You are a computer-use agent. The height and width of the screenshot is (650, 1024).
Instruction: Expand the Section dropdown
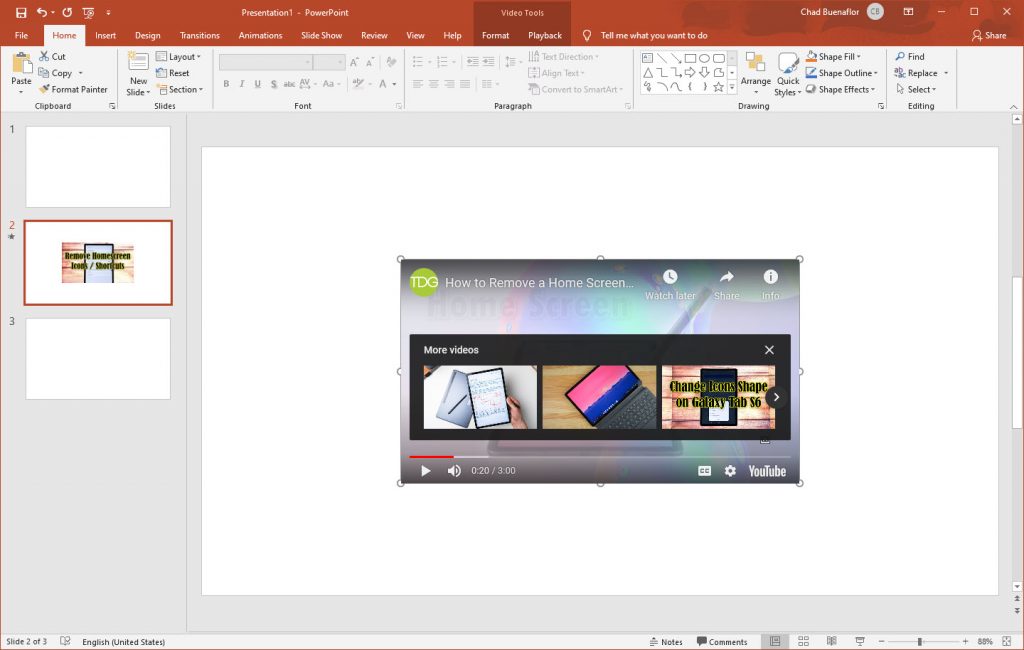pyautogui.click(x=180, y=89)
